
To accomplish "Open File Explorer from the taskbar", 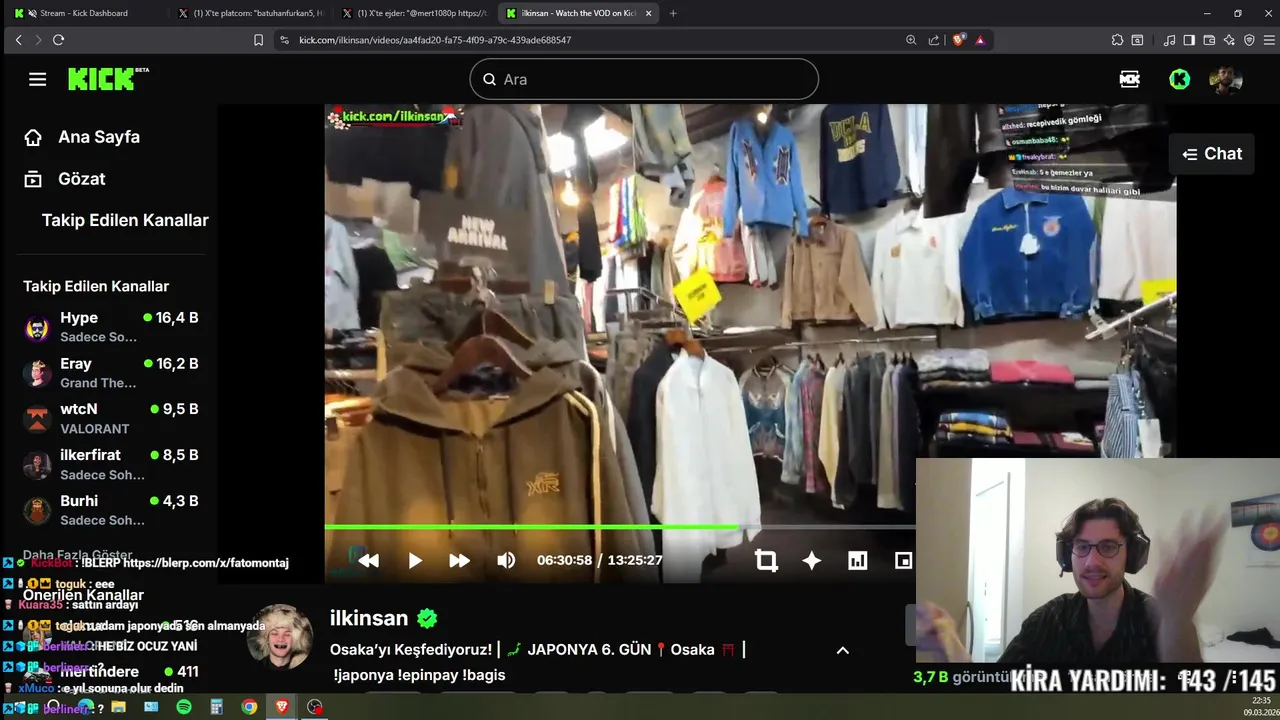I will pyautogui.click(x=118, y=707).
